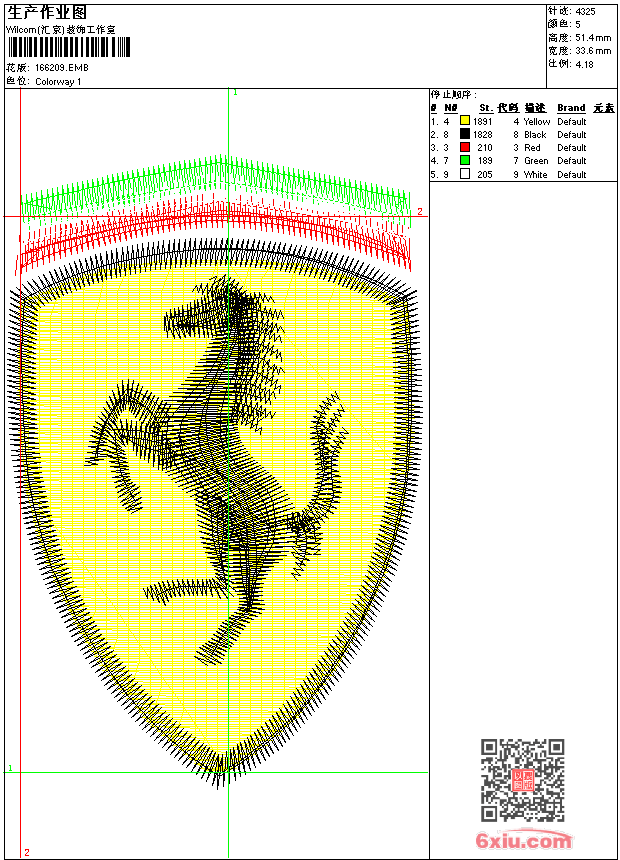This screenshot has height=860, width=620.
Task: Click the '颜色: 5' color count line
Action: [564, 24]
